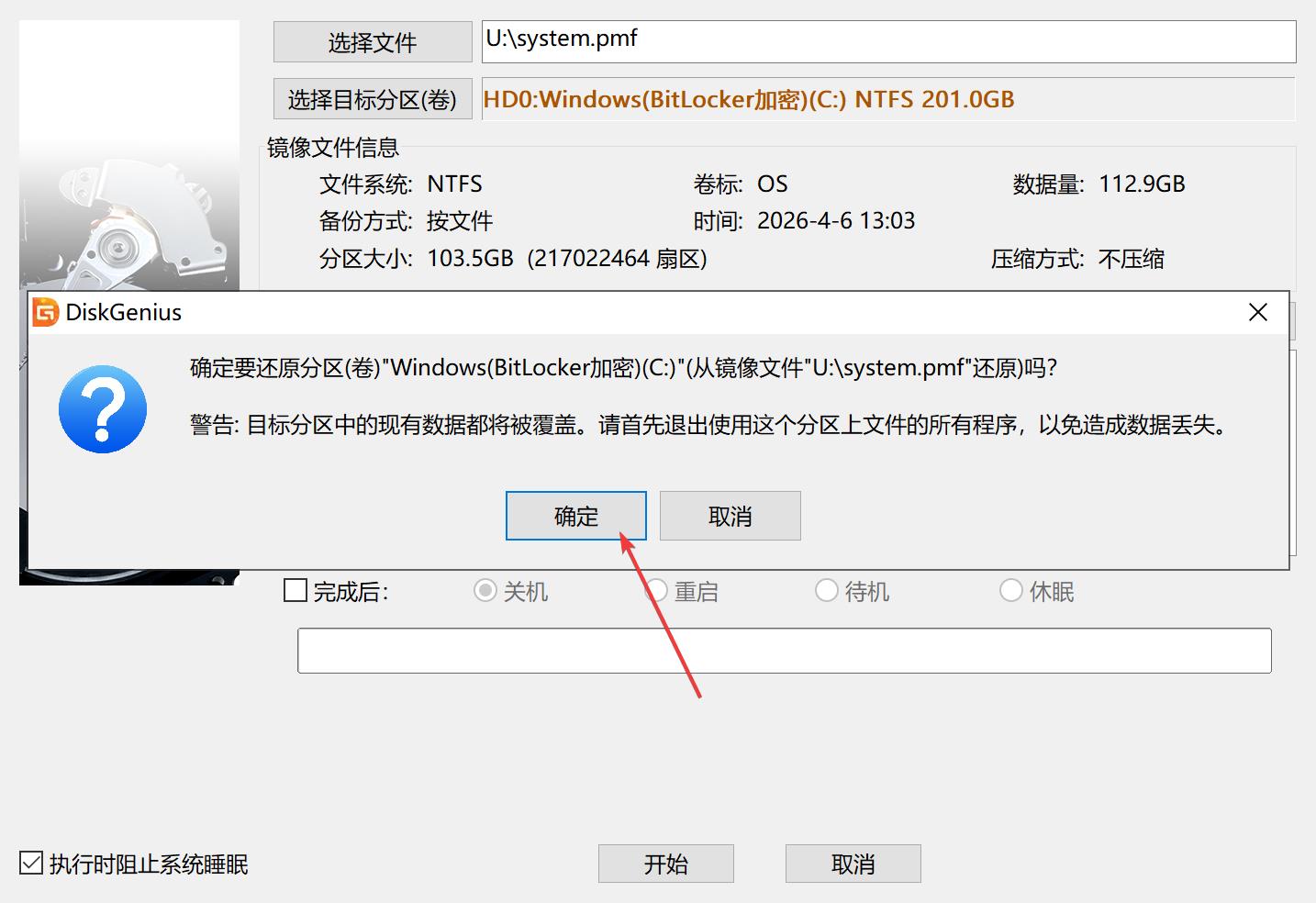Screen dimensions: 1316x903
Task: Click the DiskGenius logo in dialog title
Action: [46, 313]
